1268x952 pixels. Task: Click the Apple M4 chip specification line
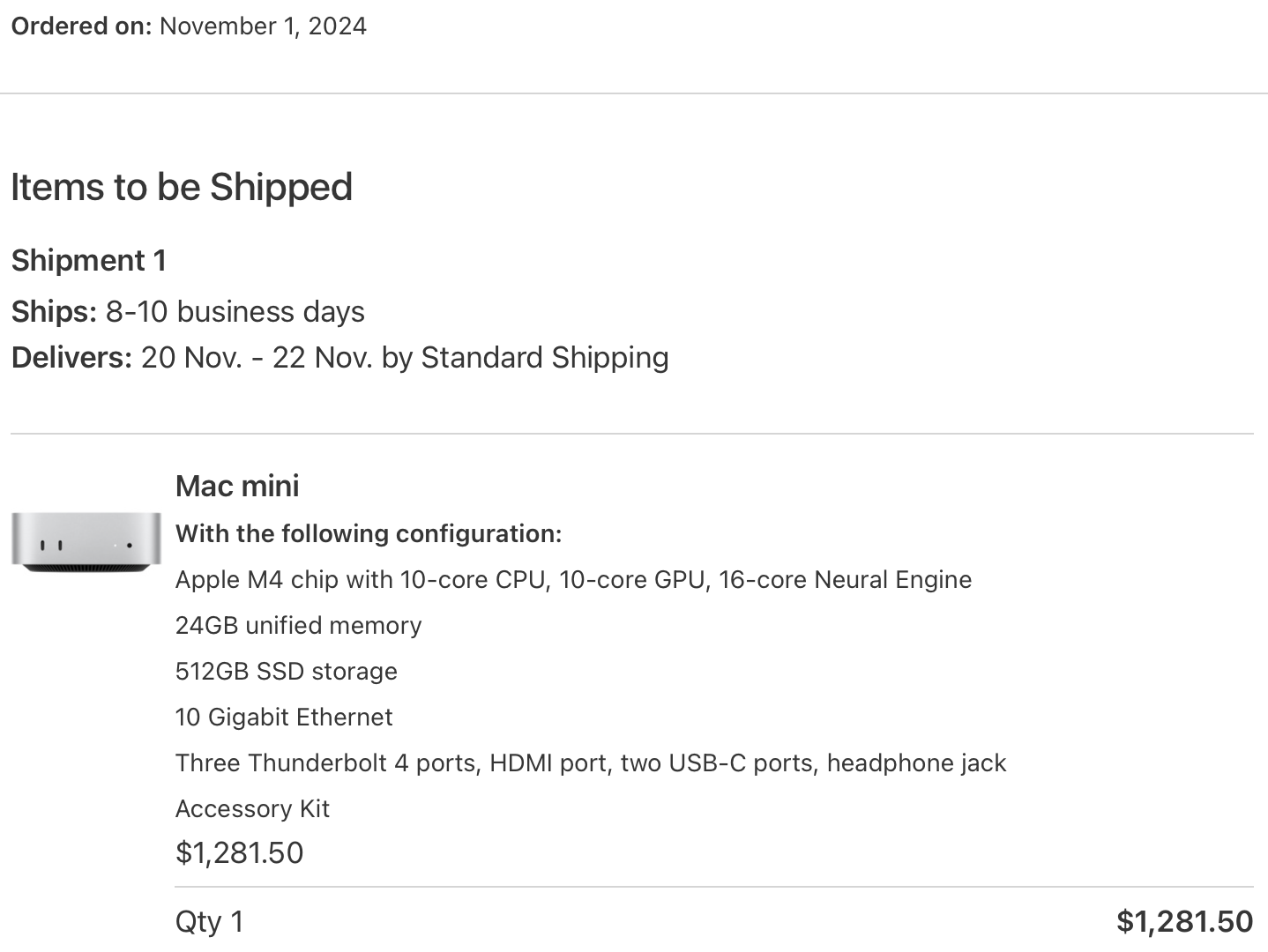click(573, 580)
